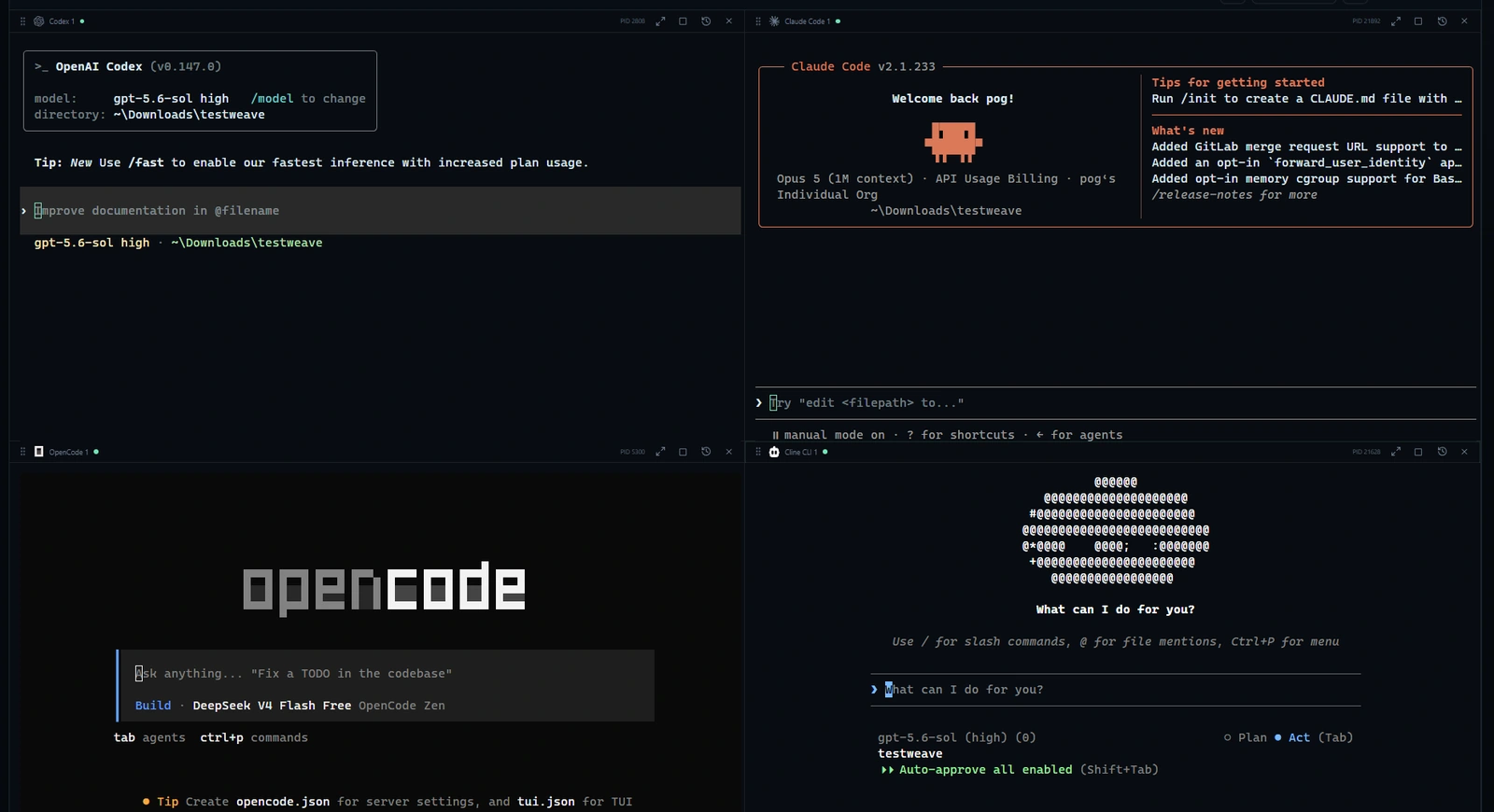Click the green status dot next to Codex 1

(x=82, y=21)
